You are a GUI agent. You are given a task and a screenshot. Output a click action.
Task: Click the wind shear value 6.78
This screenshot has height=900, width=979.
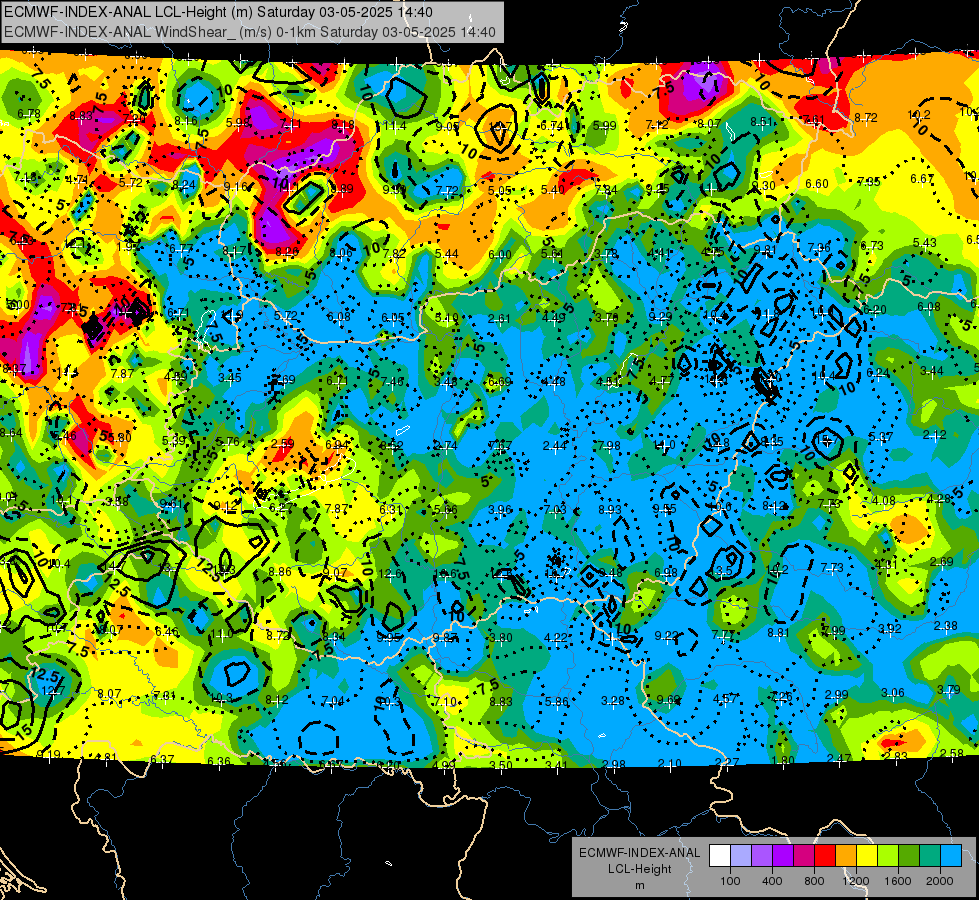coord(29,114)
